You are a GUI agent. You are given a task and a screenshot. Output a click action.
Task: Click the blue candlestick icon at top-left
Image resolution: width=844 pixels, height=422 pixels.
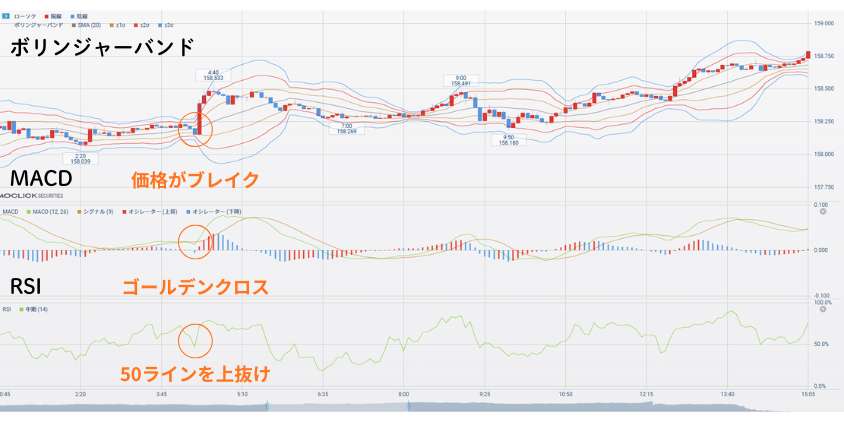[x=7, y=17]
